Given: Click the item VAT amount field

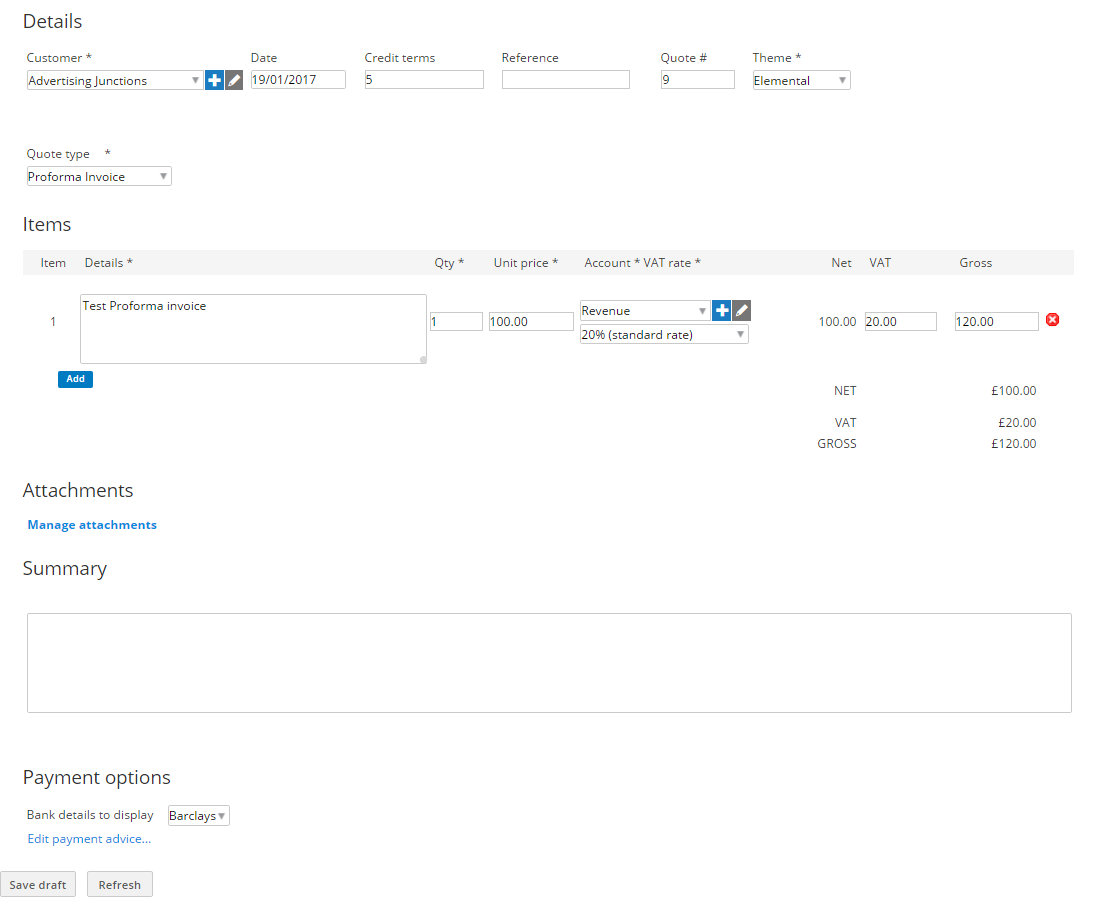Looking at the screenshot, I should (x=901, y=321).
